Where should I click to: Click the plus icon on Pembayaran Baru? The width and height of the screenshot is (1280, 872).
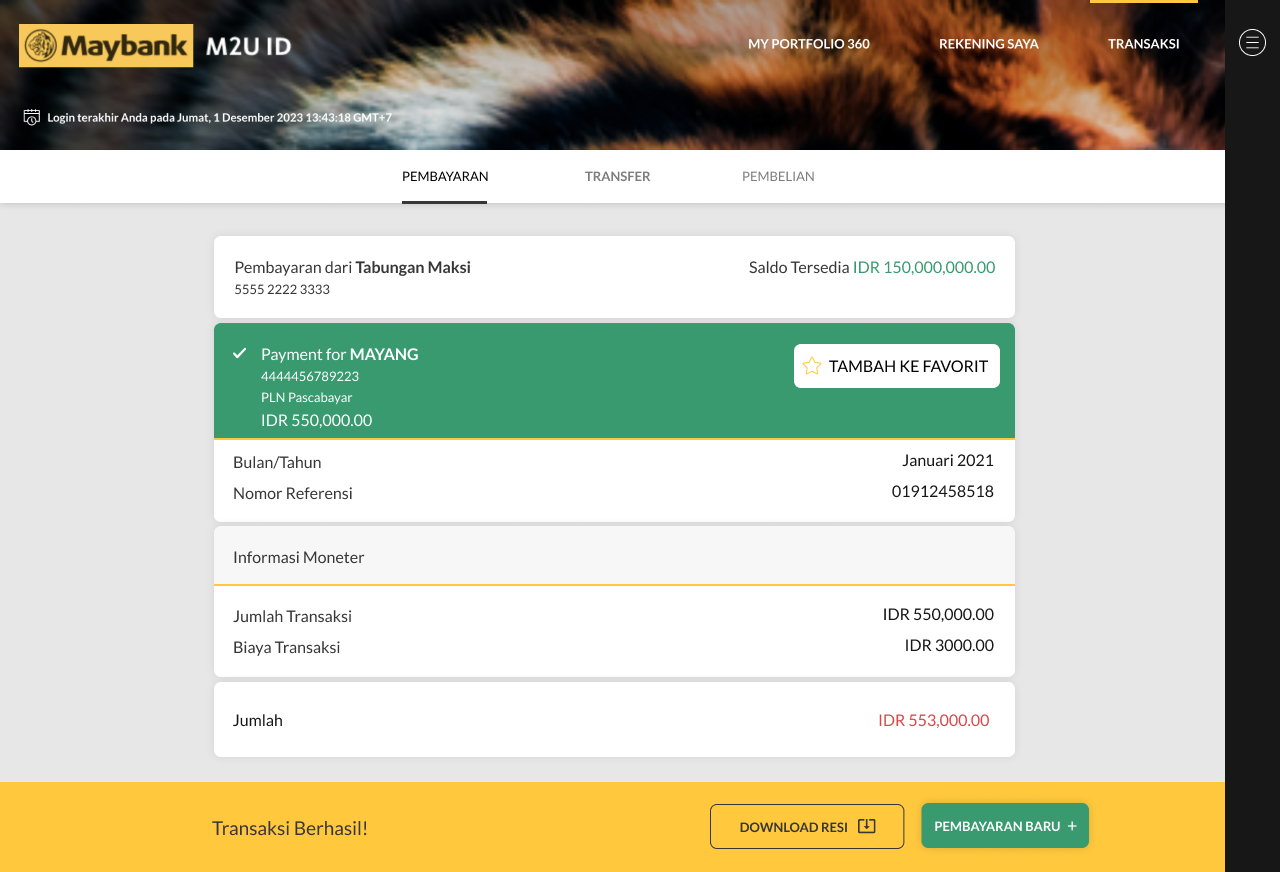[1072, 826]
